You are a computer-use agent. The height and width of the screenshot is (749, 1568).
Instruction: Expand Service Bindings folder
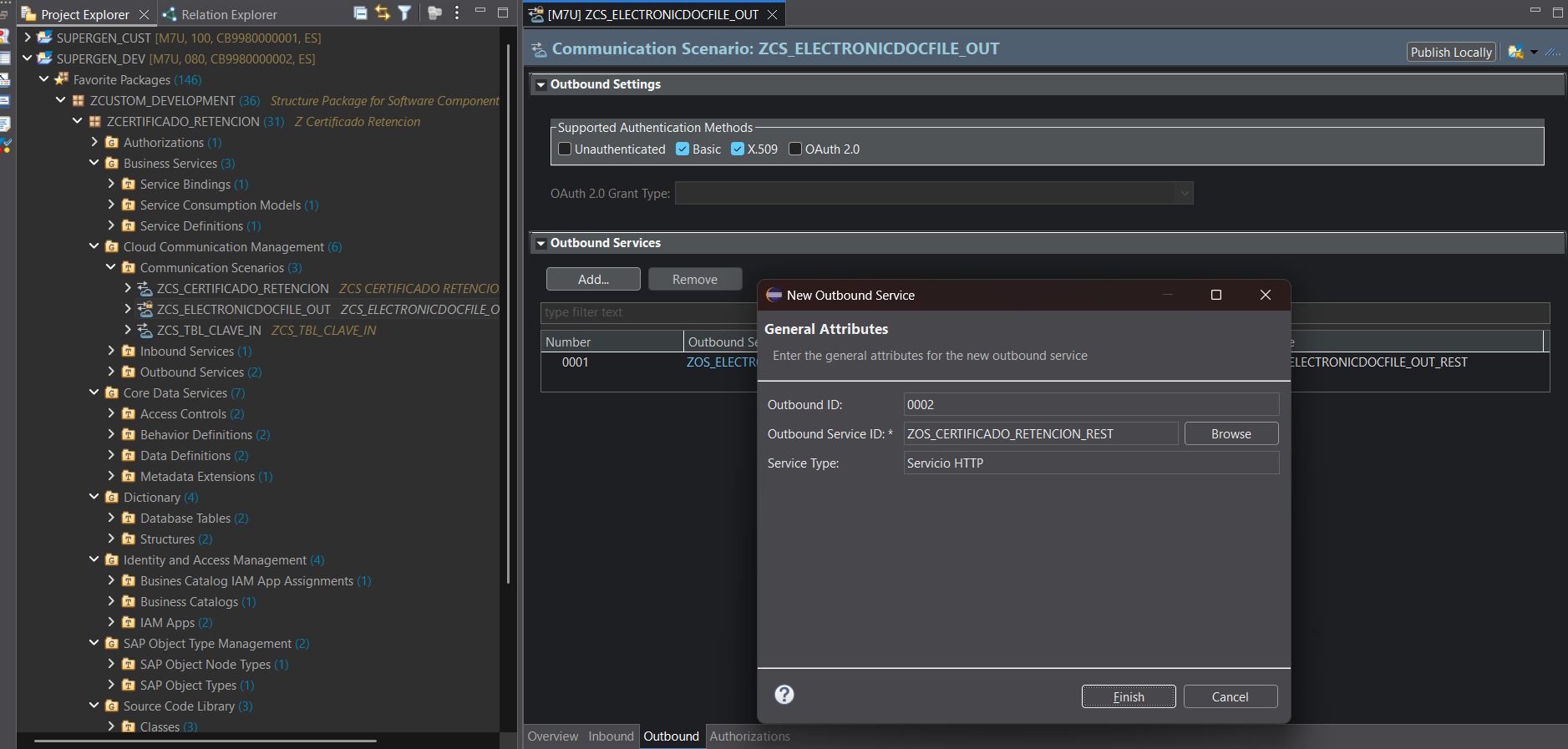point(111,184)
